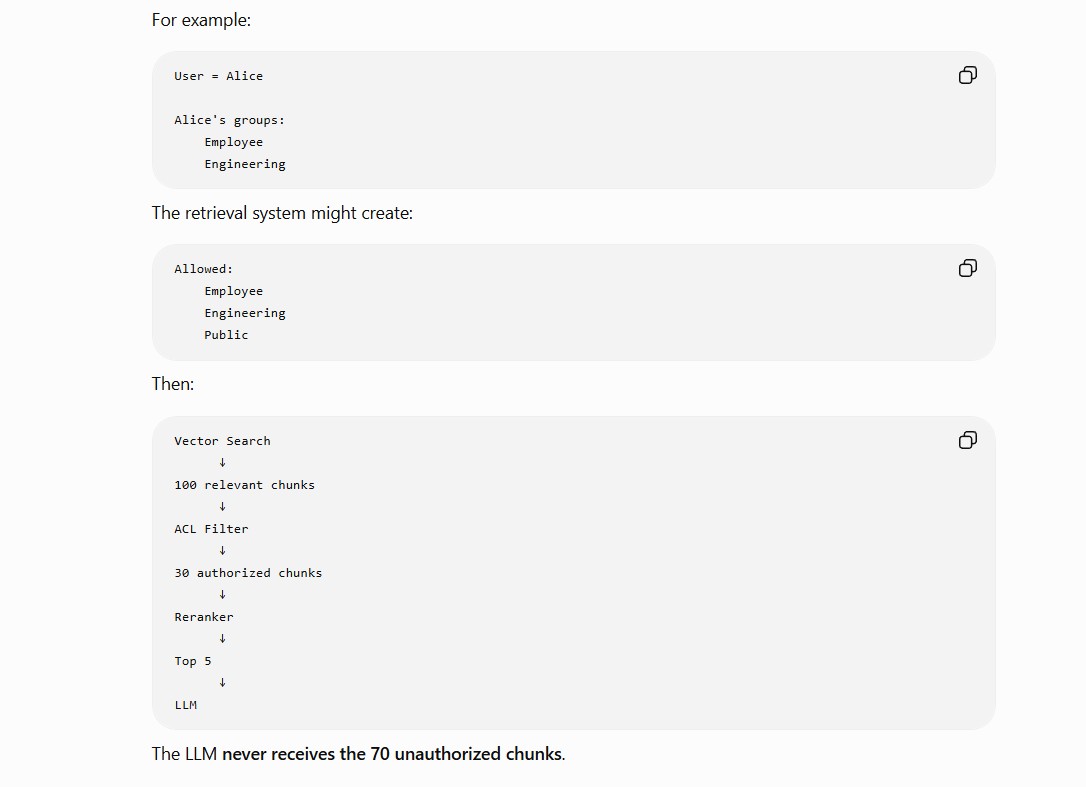Click the 'Vector Search' line in diagram
This screenshot has width=1086, height=787.
point(222,441)
